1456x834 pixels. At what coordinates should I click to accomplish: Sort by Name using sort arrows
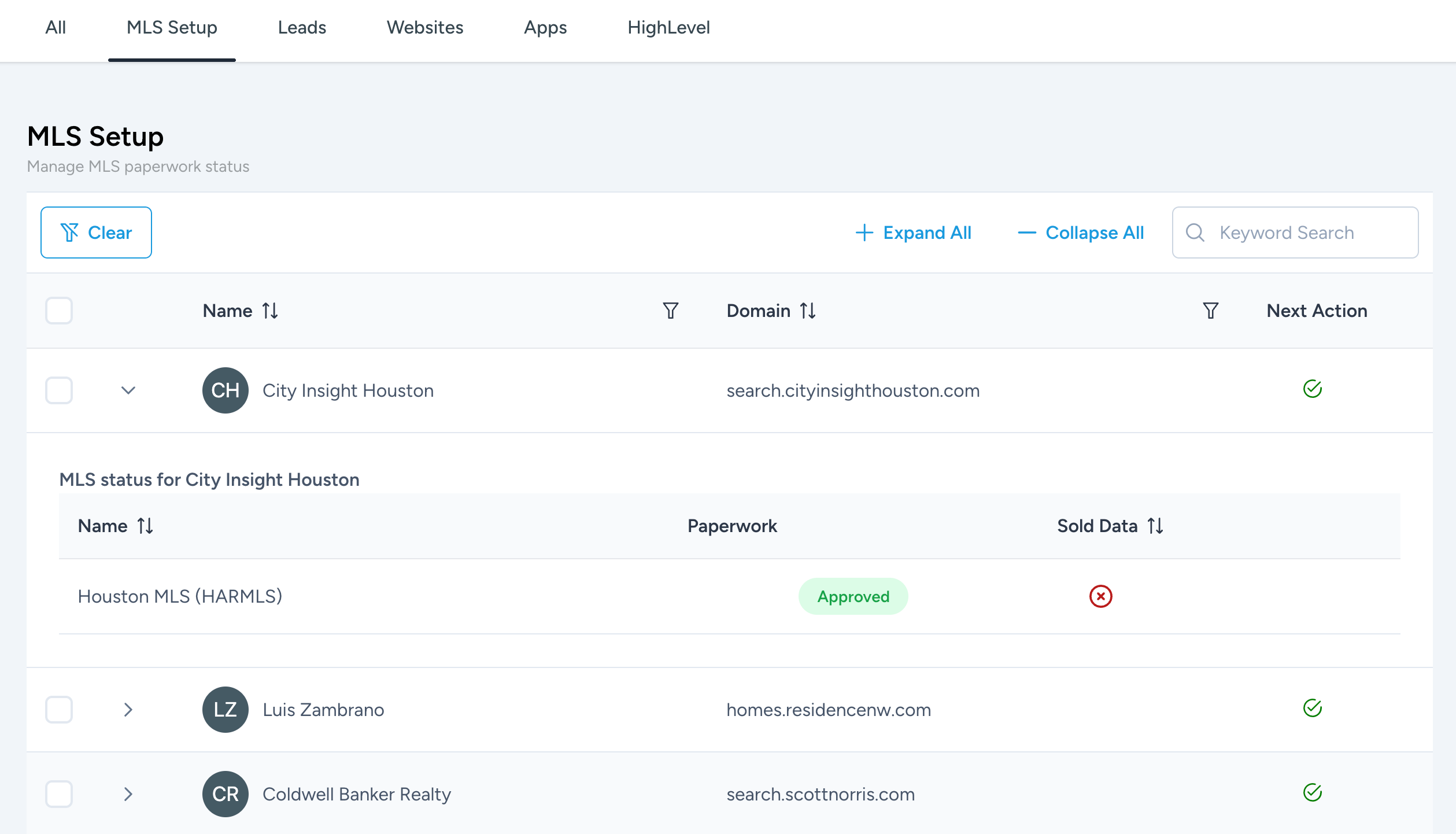(270, 311)
